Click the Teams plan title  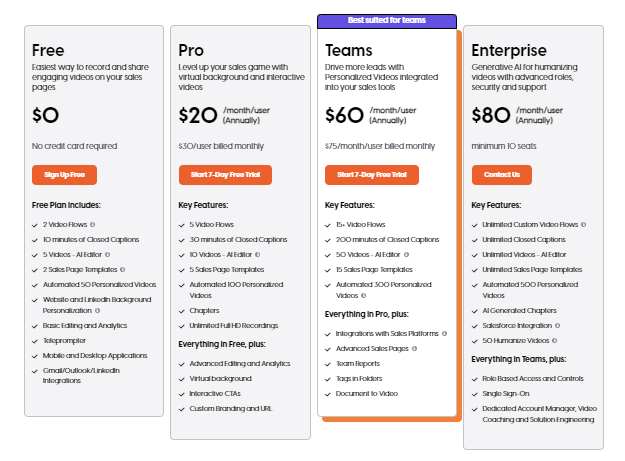tap(349, 51)
